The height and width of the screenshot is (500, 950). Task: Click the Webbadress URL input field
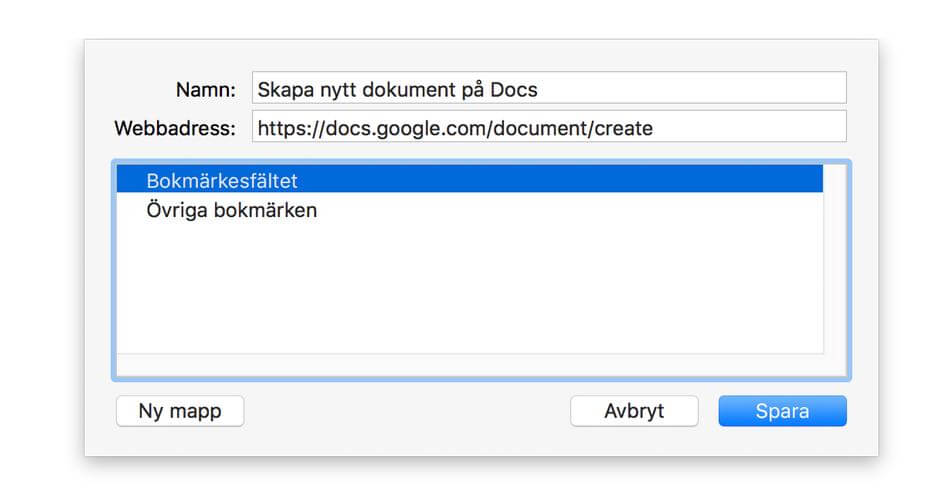click(x=548, y=127)
